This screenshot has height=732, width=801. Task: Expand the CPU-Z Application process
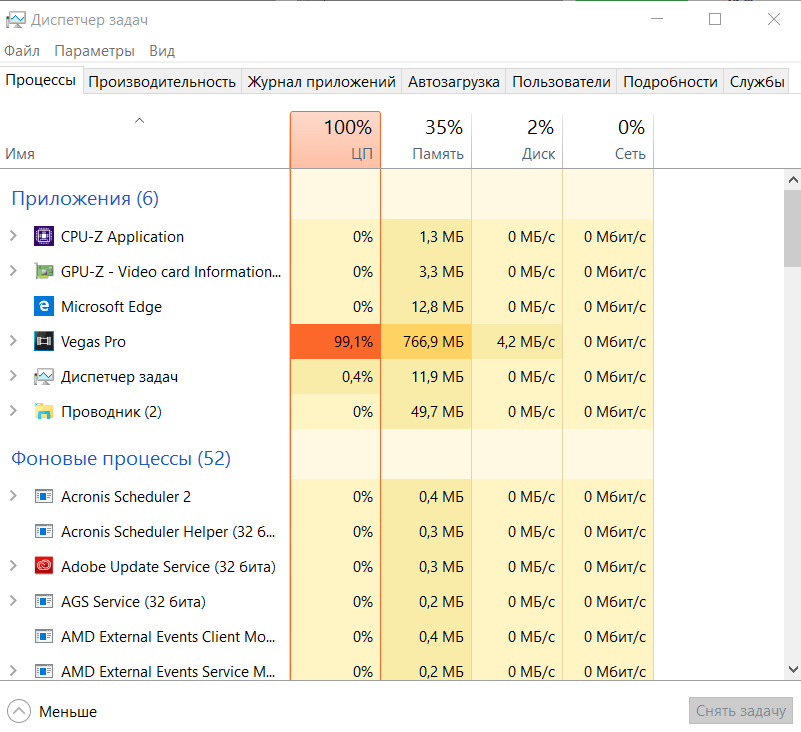(13, 236)
